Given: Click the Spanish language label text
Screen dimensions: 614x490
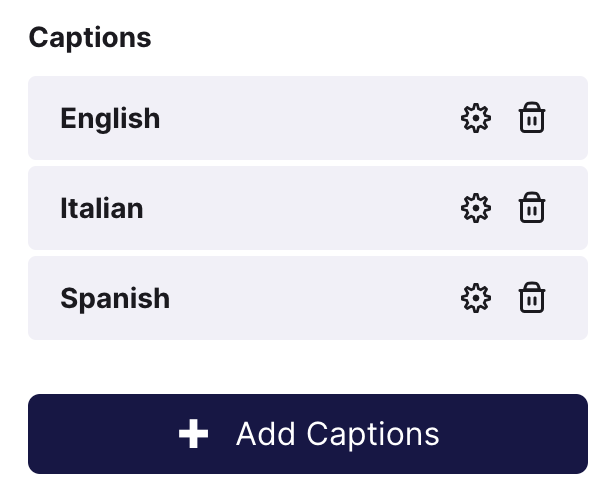Looking at the screenshot, I should pyautogui.click(x=115, y=299).
